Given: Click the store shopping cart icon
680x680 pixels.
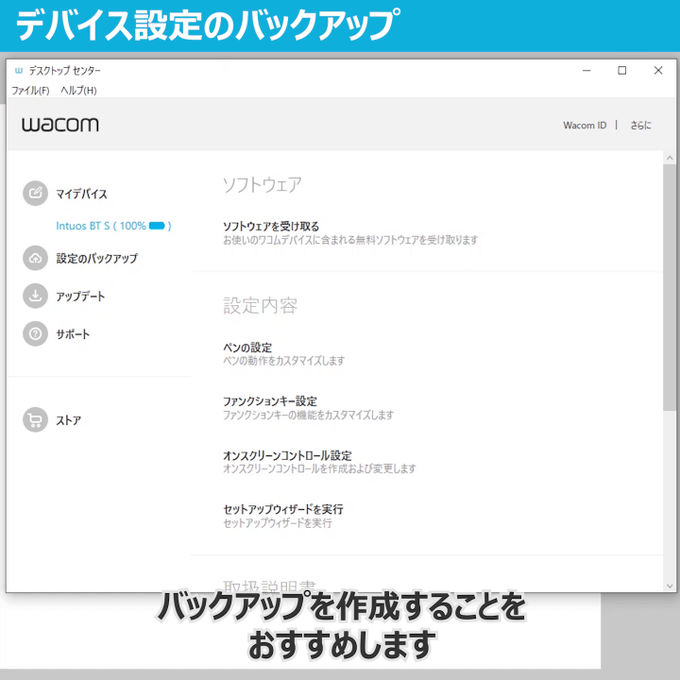Looking at the screenshot, I should (x=35, y=419).
